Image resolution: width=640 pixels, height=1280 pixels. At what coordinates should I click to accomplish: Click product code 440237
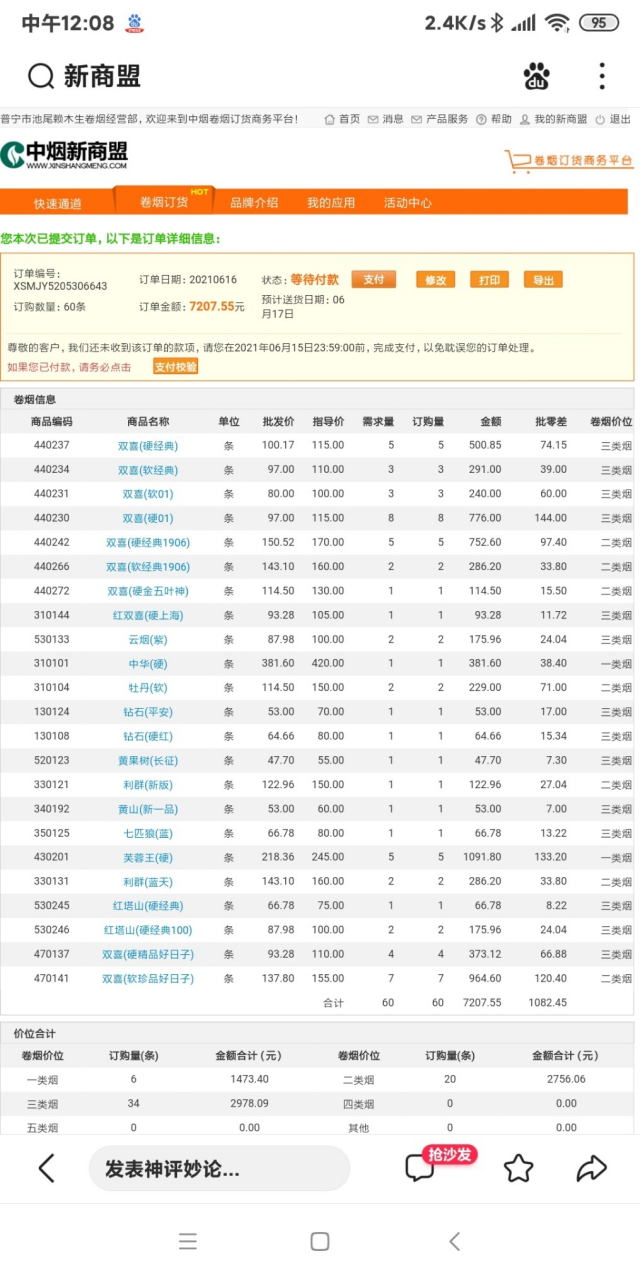tap(52, 446)
